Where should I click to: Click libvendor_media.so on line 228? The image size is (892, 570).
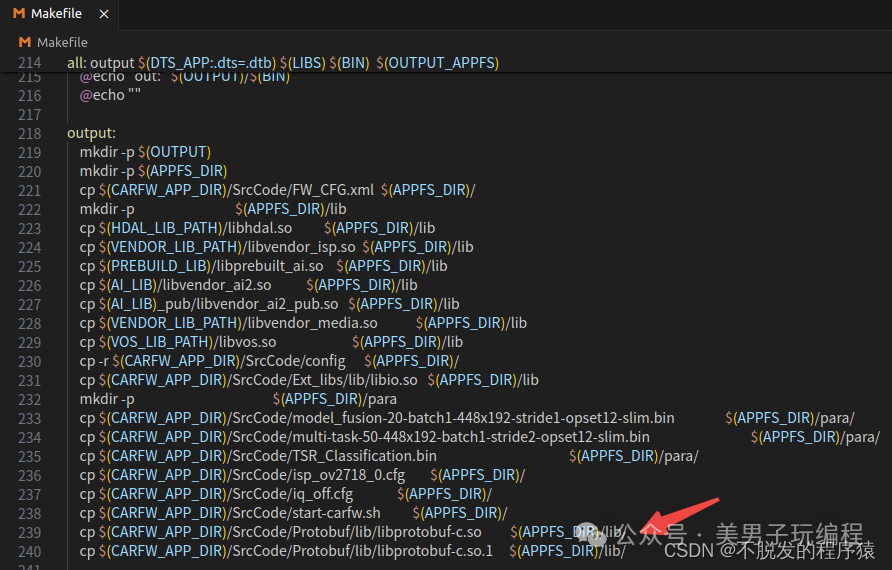tap(312, 323)
